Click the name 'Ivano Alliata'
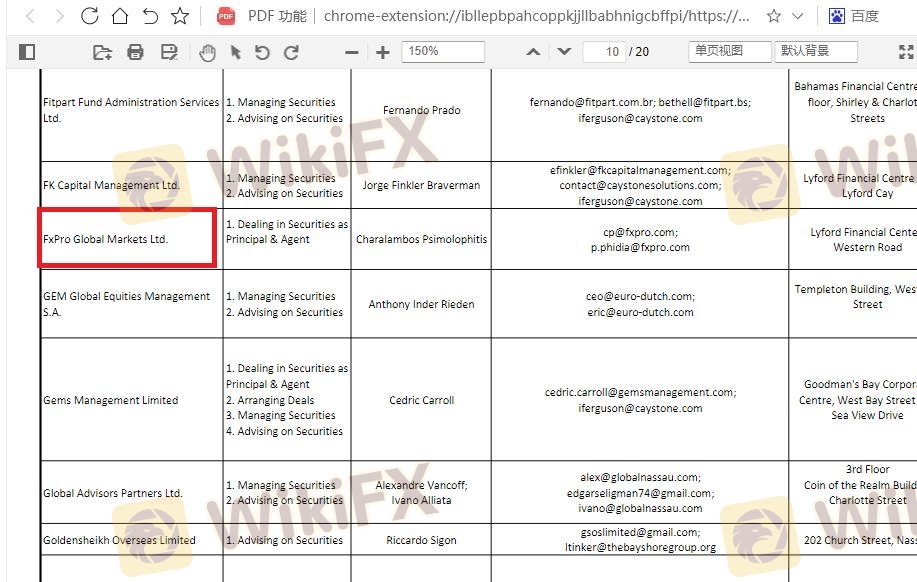 (x=421, y=500)
